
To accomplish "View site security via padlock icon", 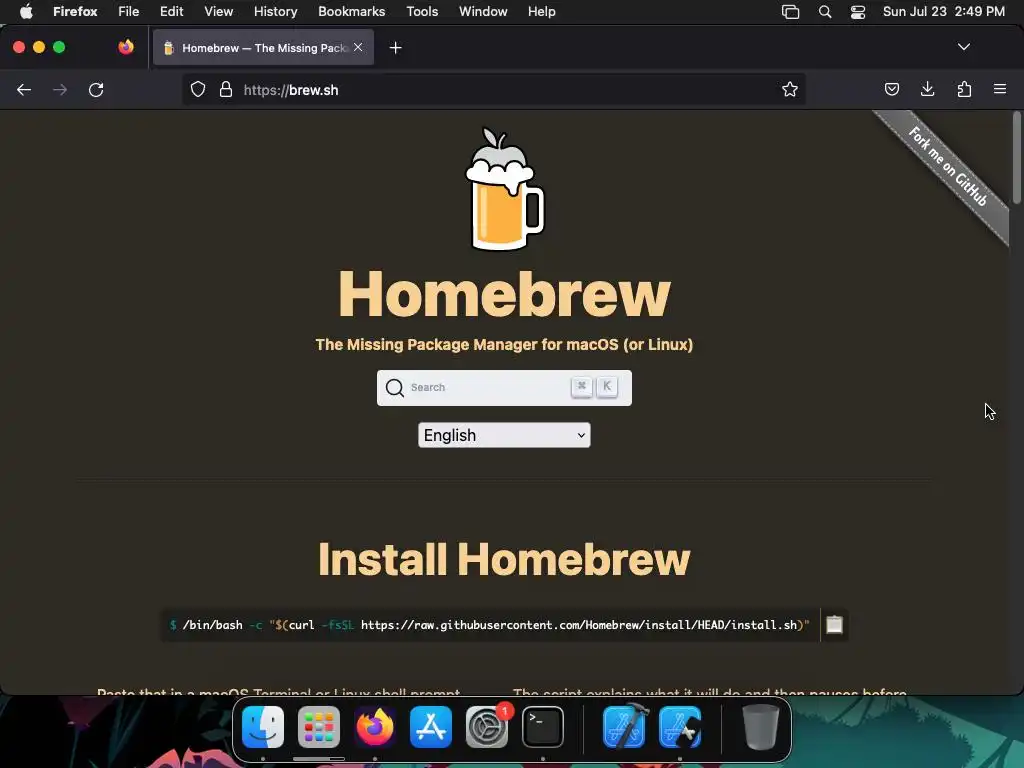I will click(226, 89).
